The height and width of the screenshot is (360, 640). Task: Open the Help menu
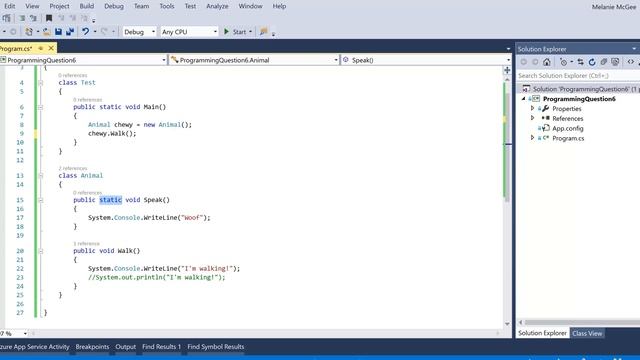(x=279, y=6)
